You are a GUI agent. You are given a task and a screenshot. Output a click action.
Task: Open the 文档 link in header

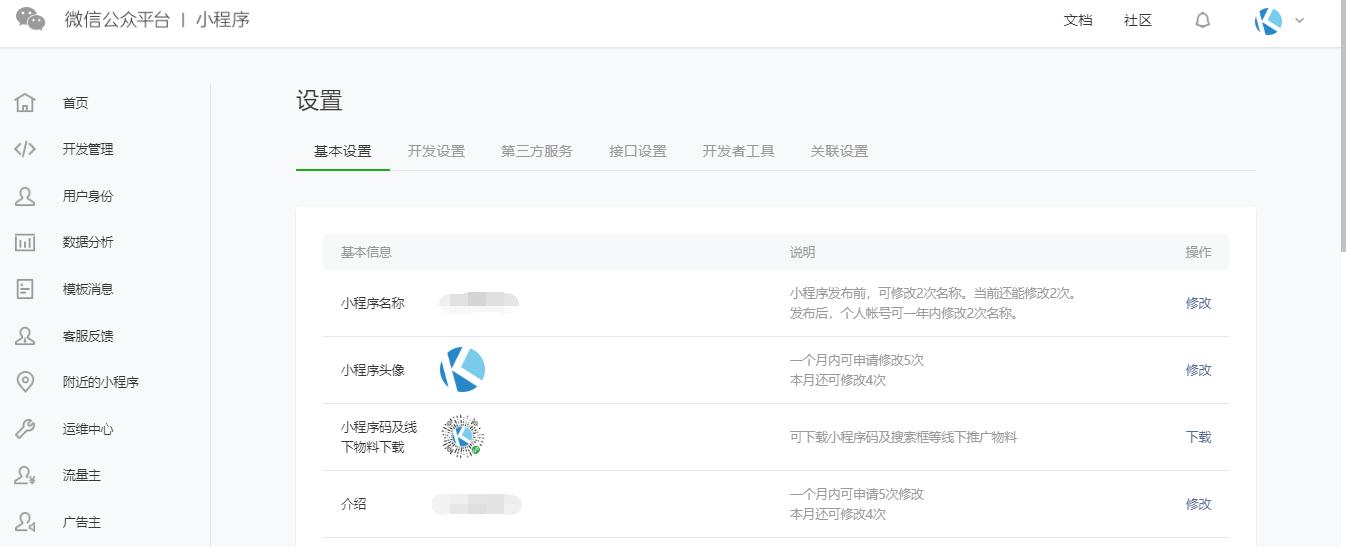[1078, 21]
